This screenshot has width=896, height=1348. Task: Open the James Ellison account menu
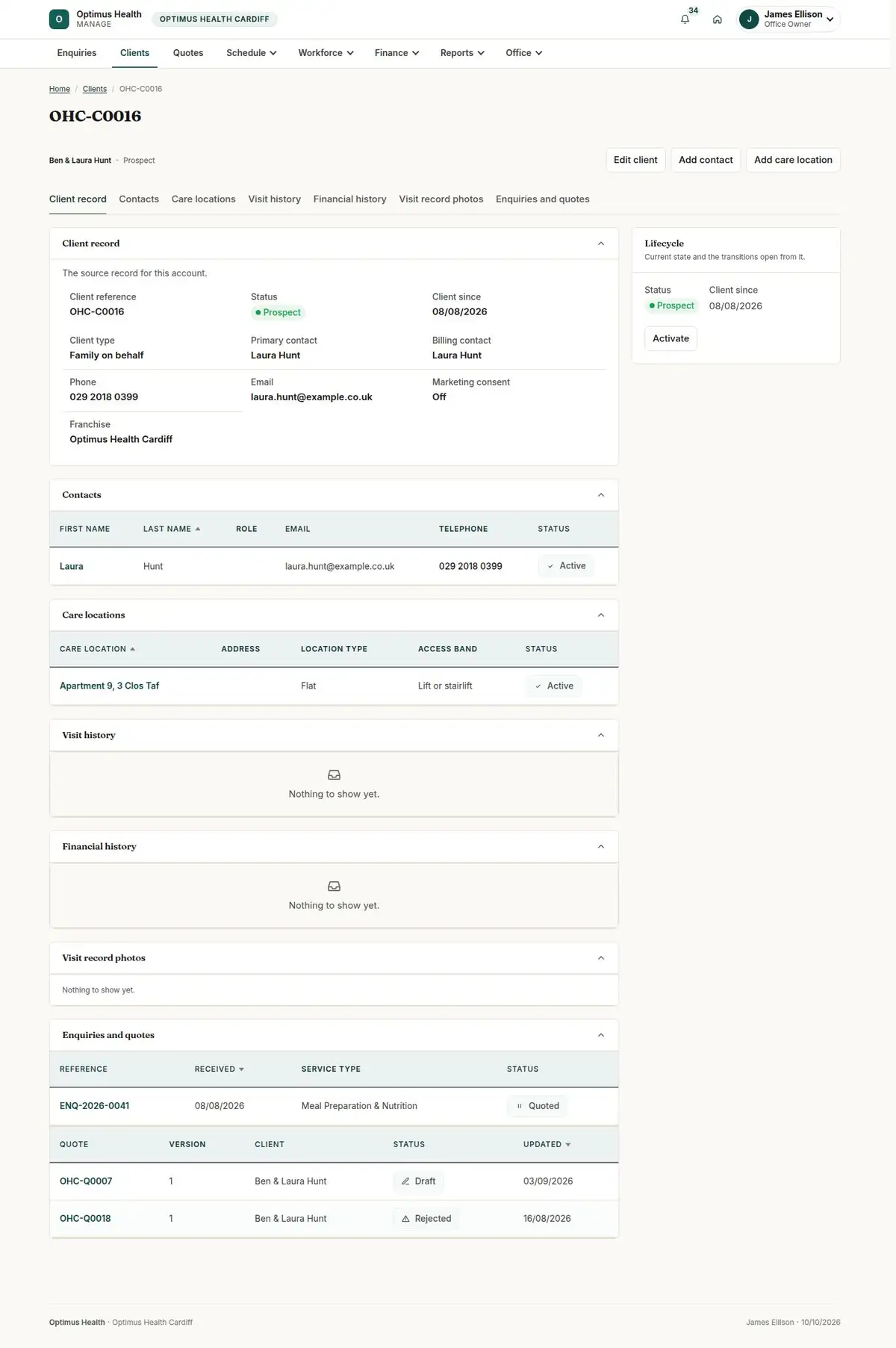pos(788,19)
